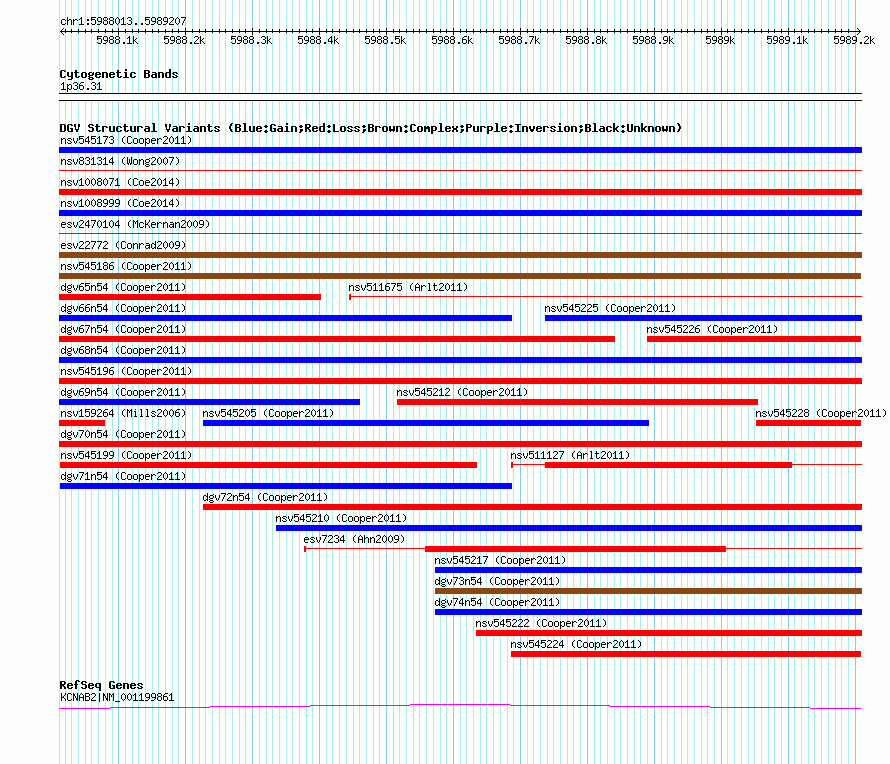Image resolution: width=890 pixels, height=764 pixels.
Task: Select the RefSeq Genes track title
Action: coord(101,685)
